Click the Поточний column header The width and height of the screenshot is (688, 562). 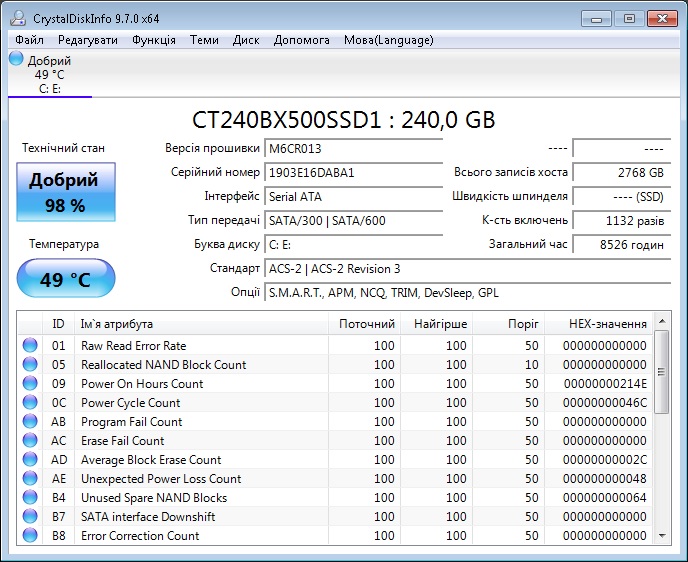click(364, 324)
